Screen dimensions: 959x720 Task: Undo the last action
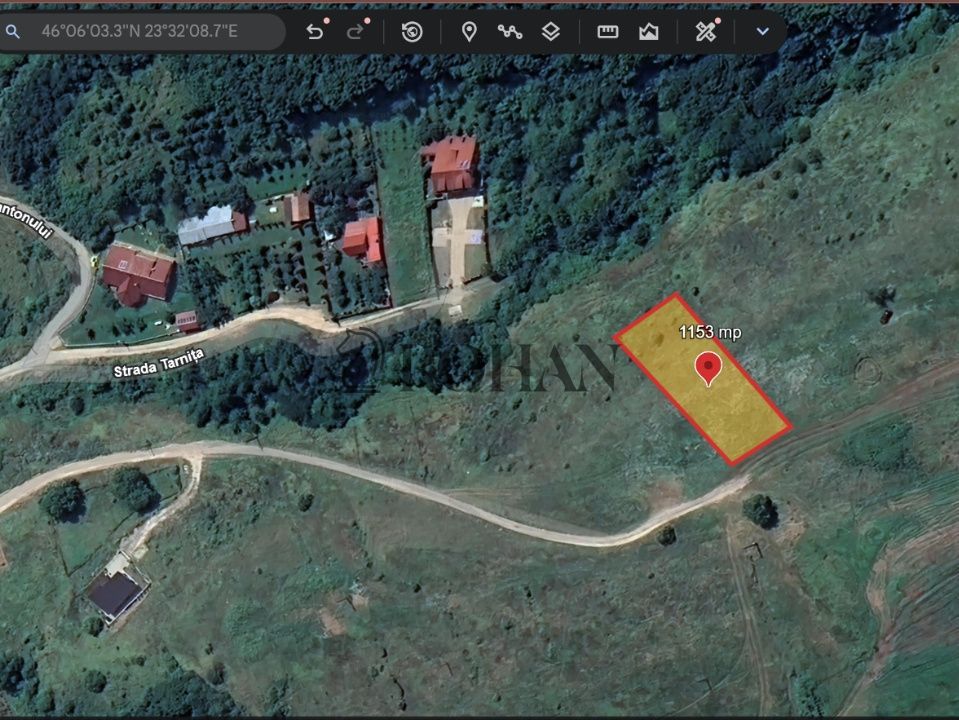pyautogui.click(x=315, y=31)
